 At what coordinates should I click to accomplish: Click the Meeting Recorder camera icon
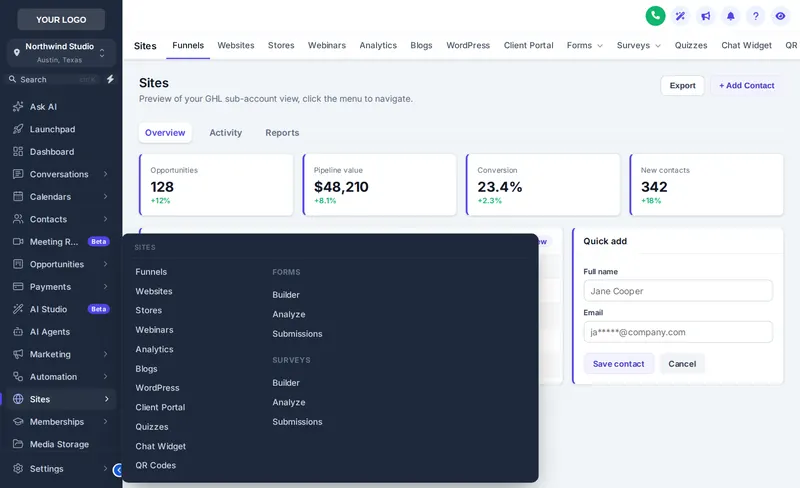click(x=18, y=241)
